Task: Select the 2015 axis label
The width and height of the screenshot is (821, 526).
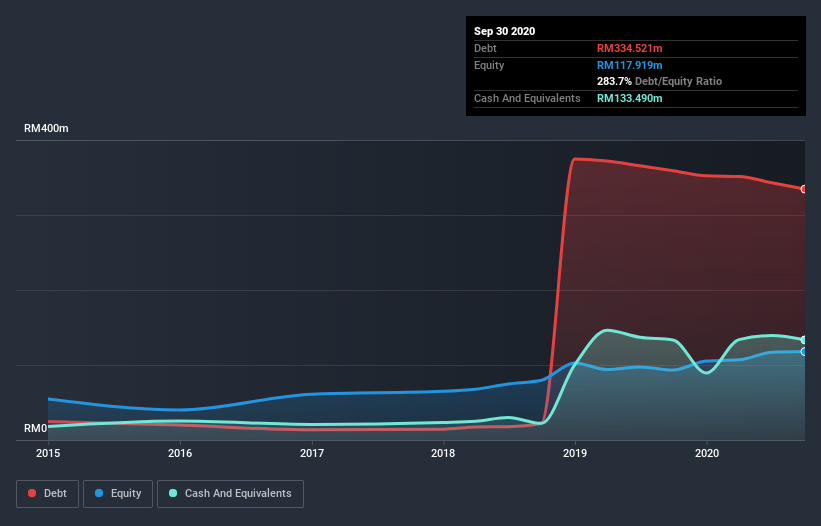Action: tap(48, 453)
